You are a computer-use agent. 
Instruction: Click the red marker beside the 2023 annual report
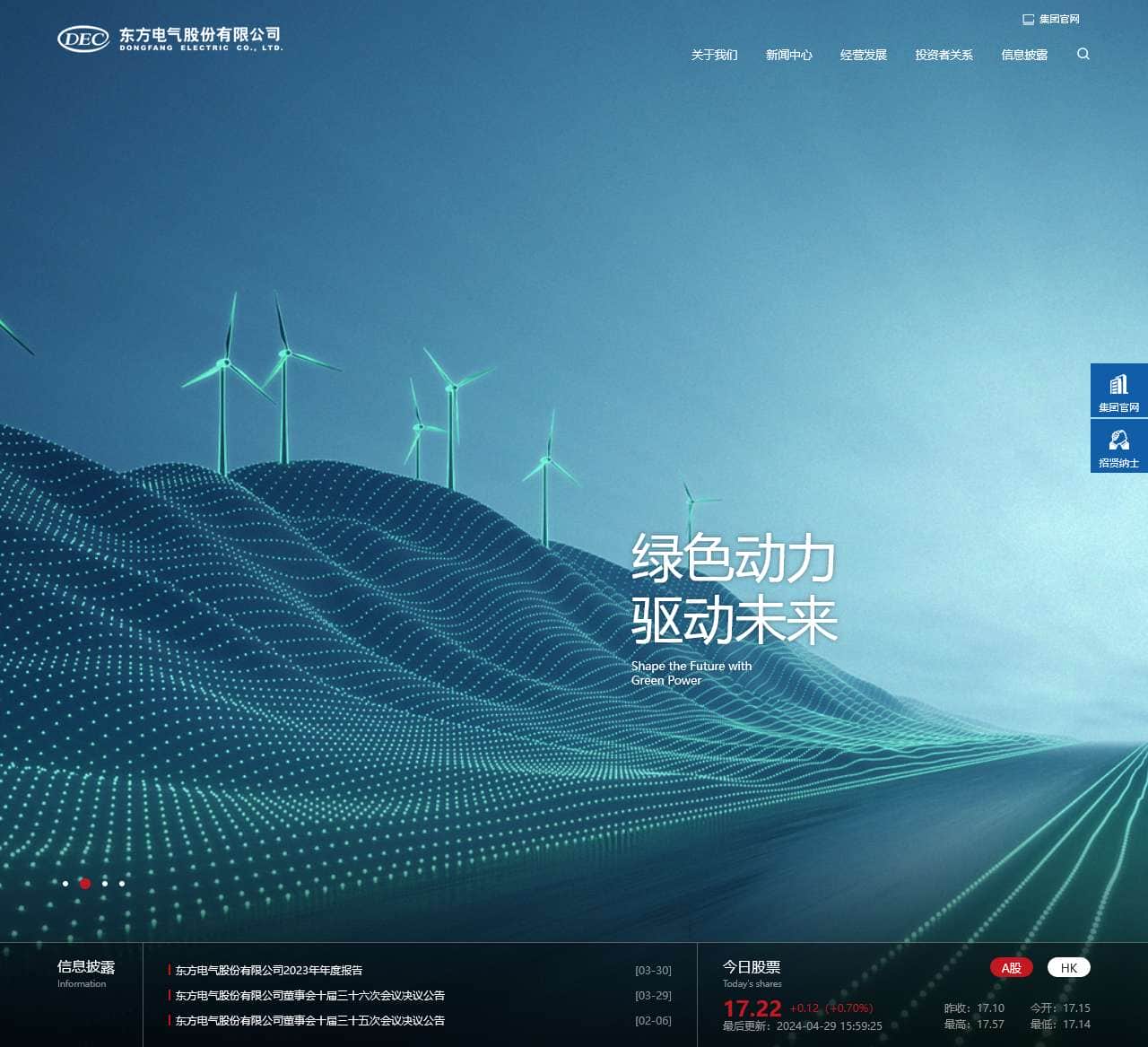167,969
